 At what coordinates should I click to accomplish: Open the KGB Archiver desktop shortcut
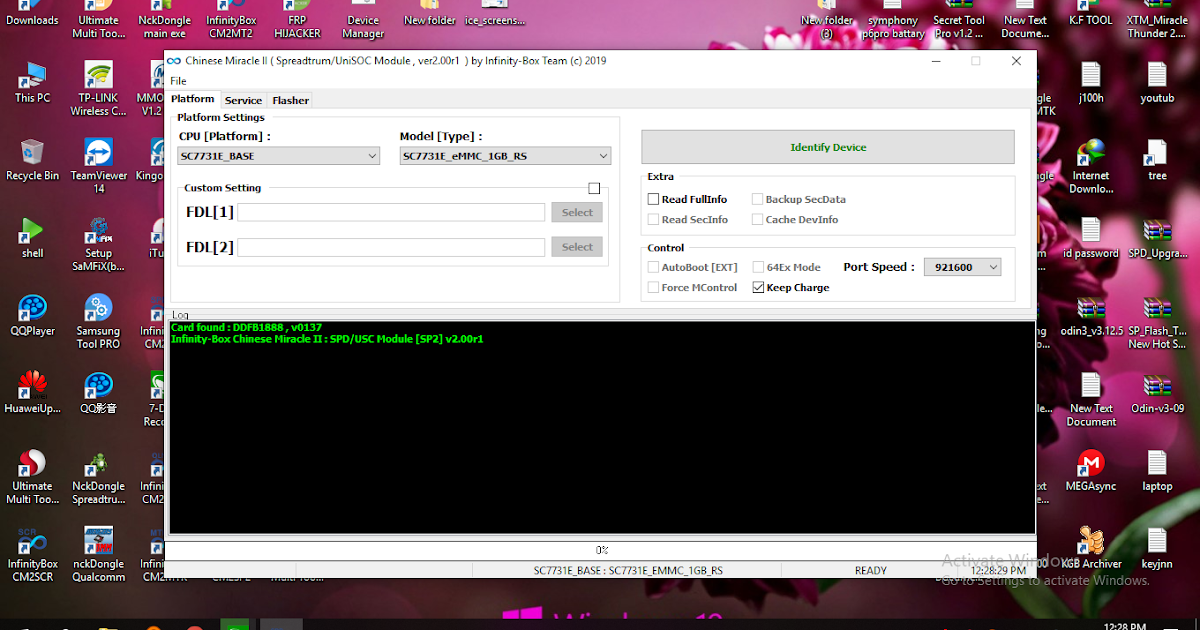[x=1091, y=548]
